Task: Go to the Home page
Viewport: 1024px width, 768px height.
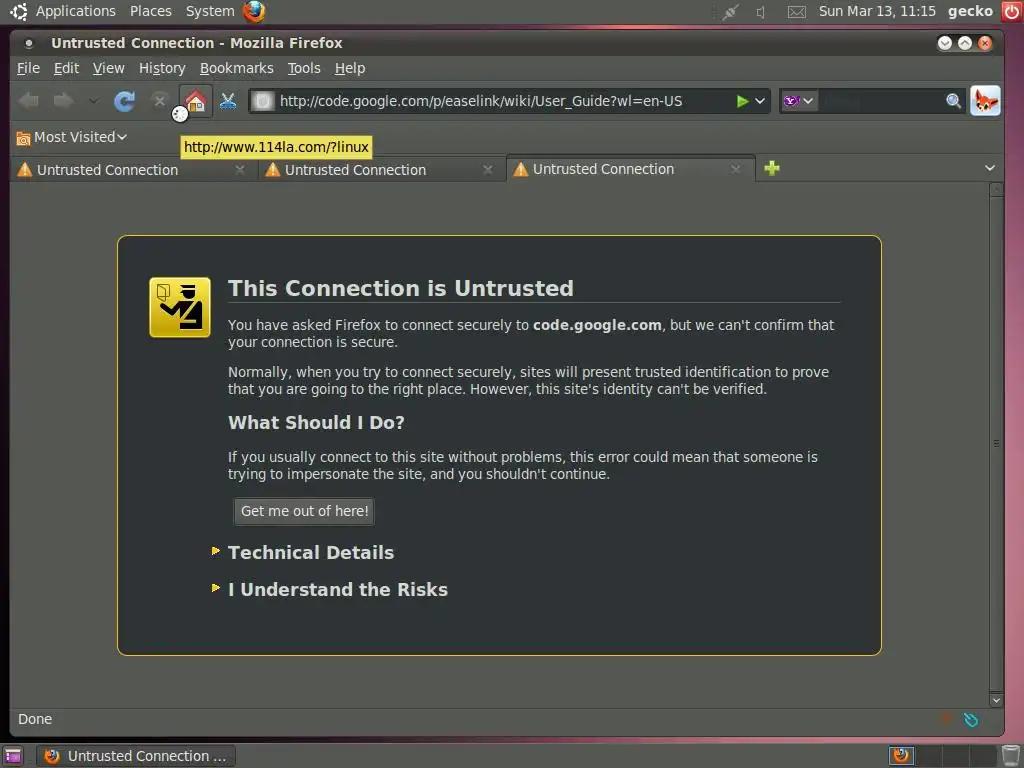Action: click(196, 101)
